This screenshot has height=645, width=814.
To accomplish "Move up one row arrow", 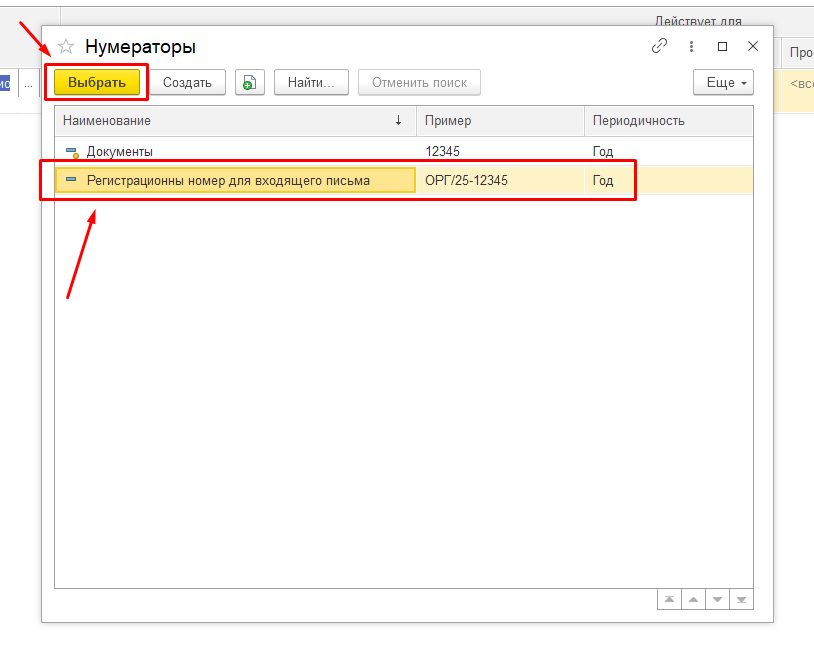I will [x=693, y=599].
